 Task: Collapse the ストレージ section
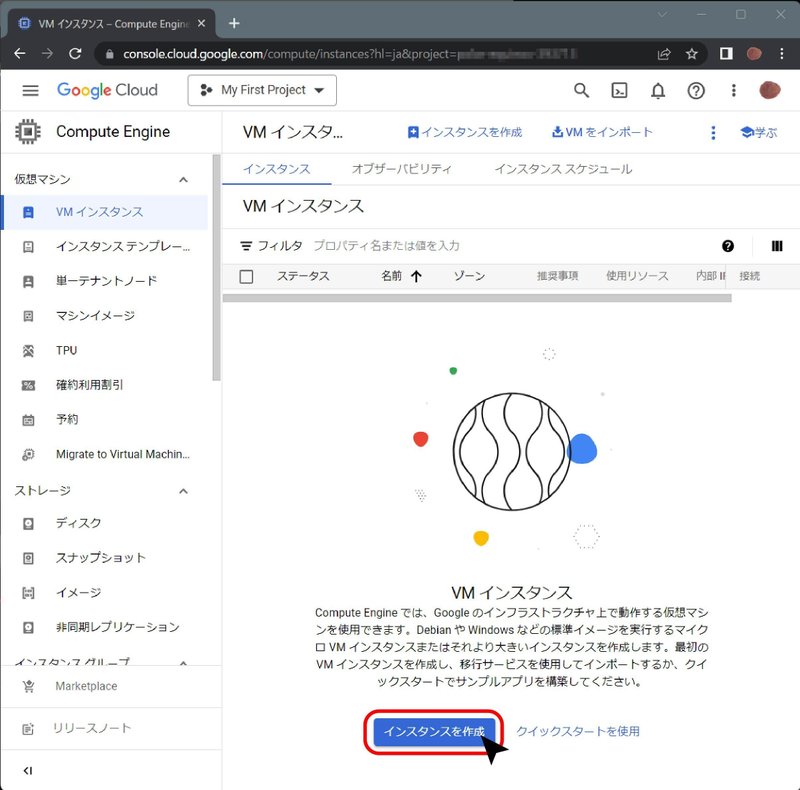coord(184,491)
